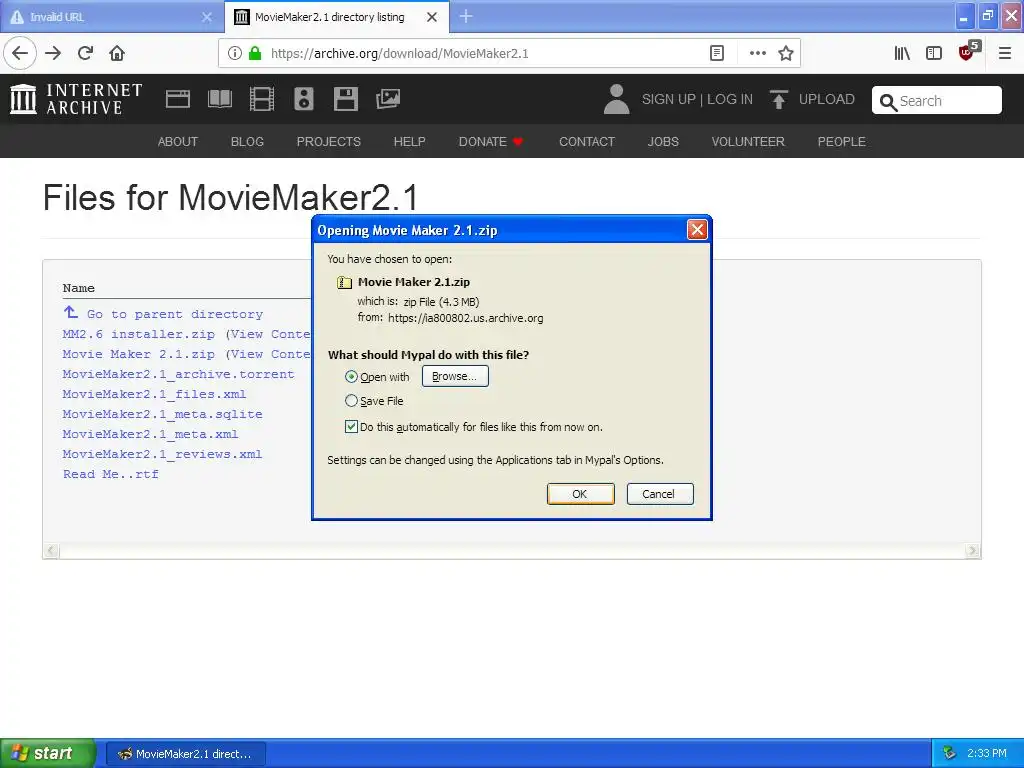Go to Internet Archive logo home
This screenshot has height=768, width=1024.
(76, 99)
